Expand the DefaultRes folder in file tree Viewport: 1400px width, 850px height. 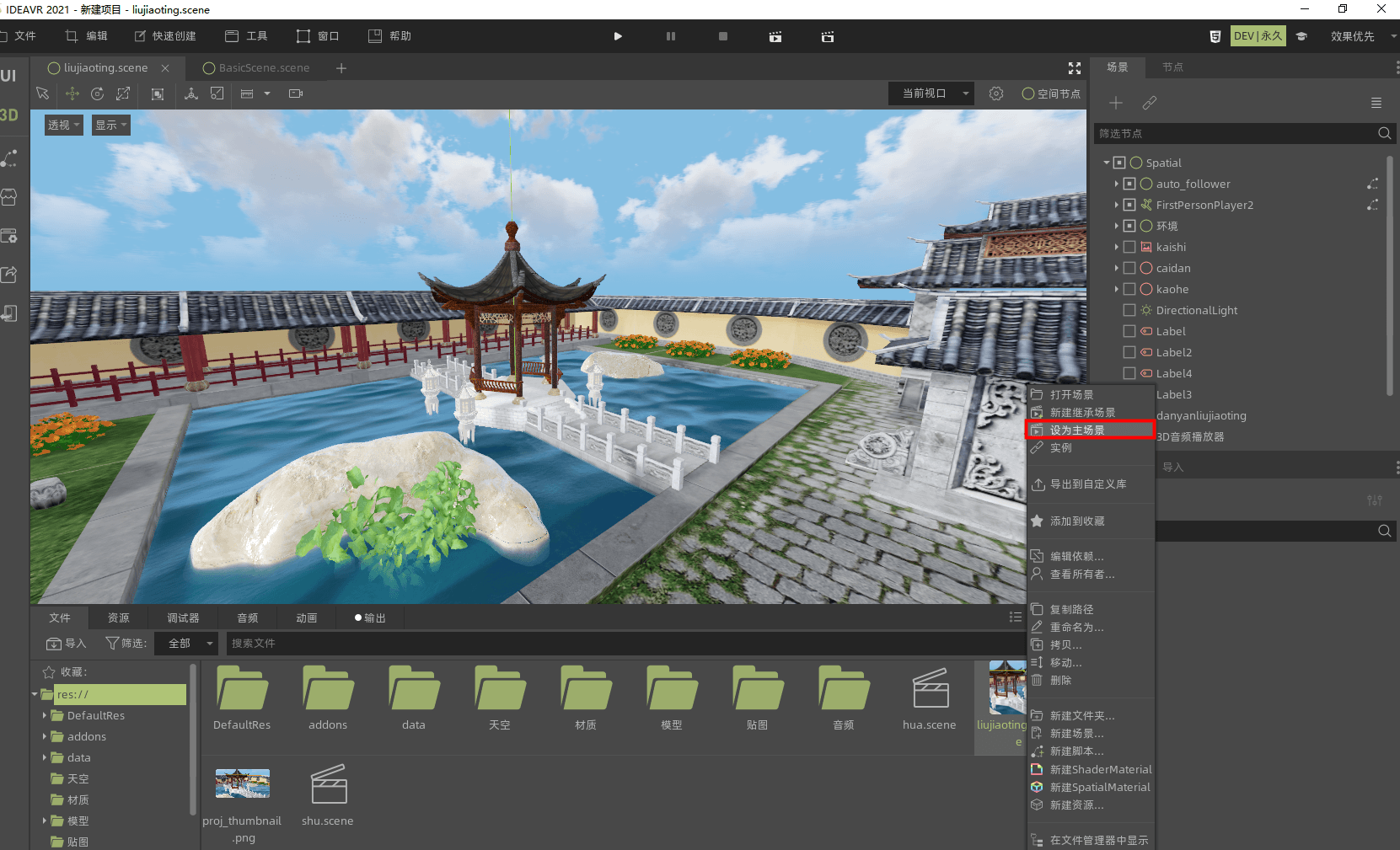coord(45,715)
